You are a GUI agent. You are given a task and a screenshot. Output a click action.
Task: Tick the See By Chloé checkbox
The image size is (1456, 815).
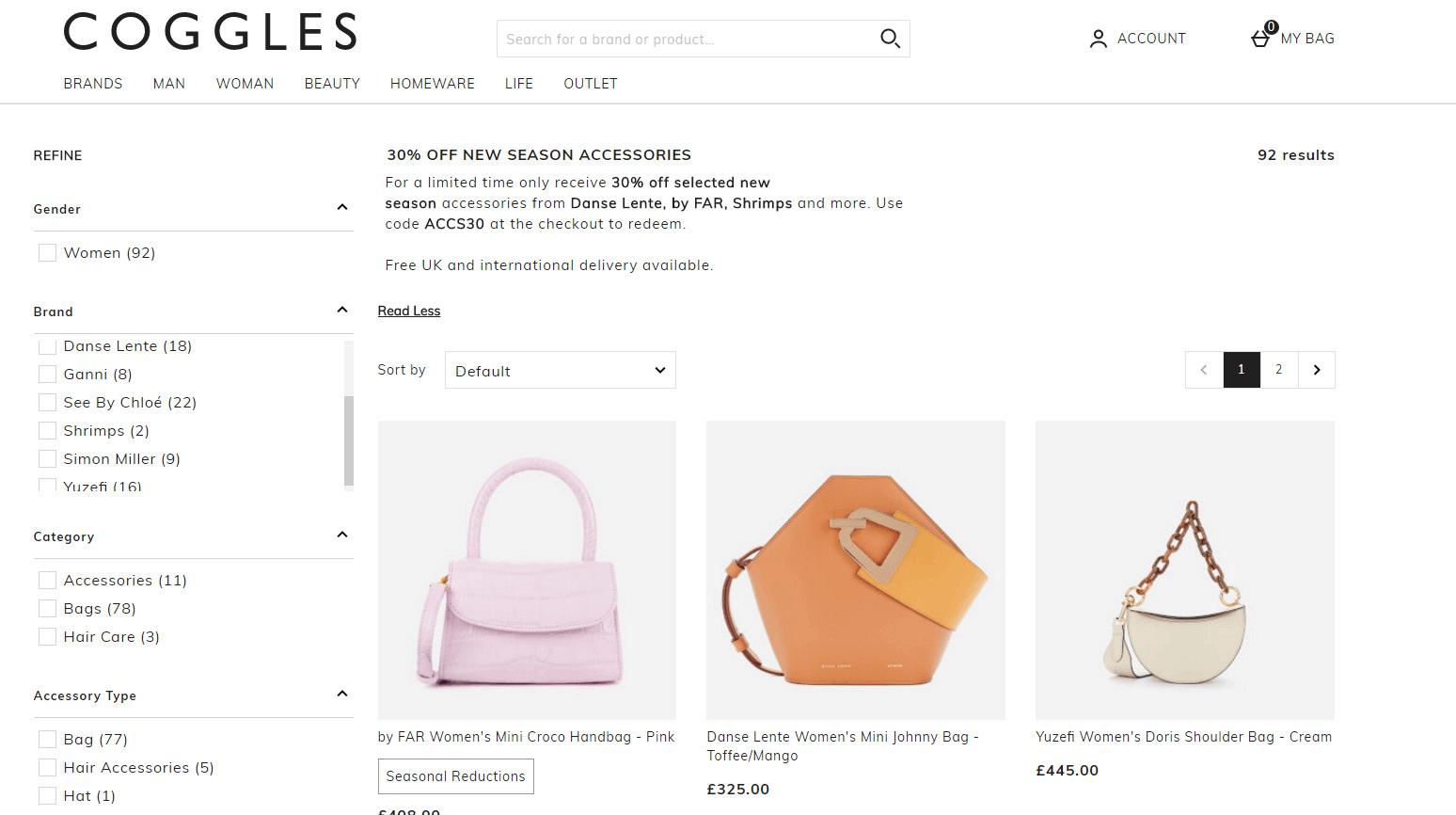[47, 403]
